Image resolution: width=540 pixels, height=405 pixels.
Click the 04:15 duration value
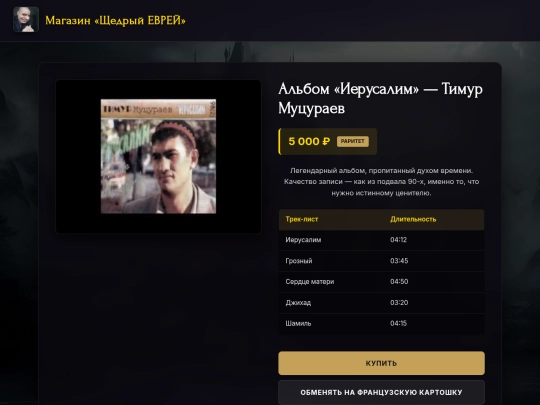(x=398, y=323)
